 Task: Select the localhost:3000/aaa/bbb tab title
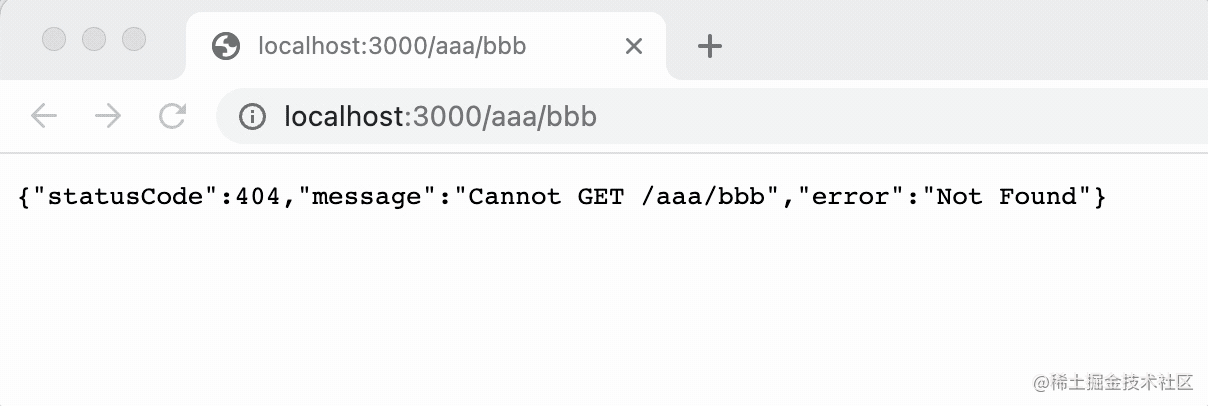tap(392, 46)
